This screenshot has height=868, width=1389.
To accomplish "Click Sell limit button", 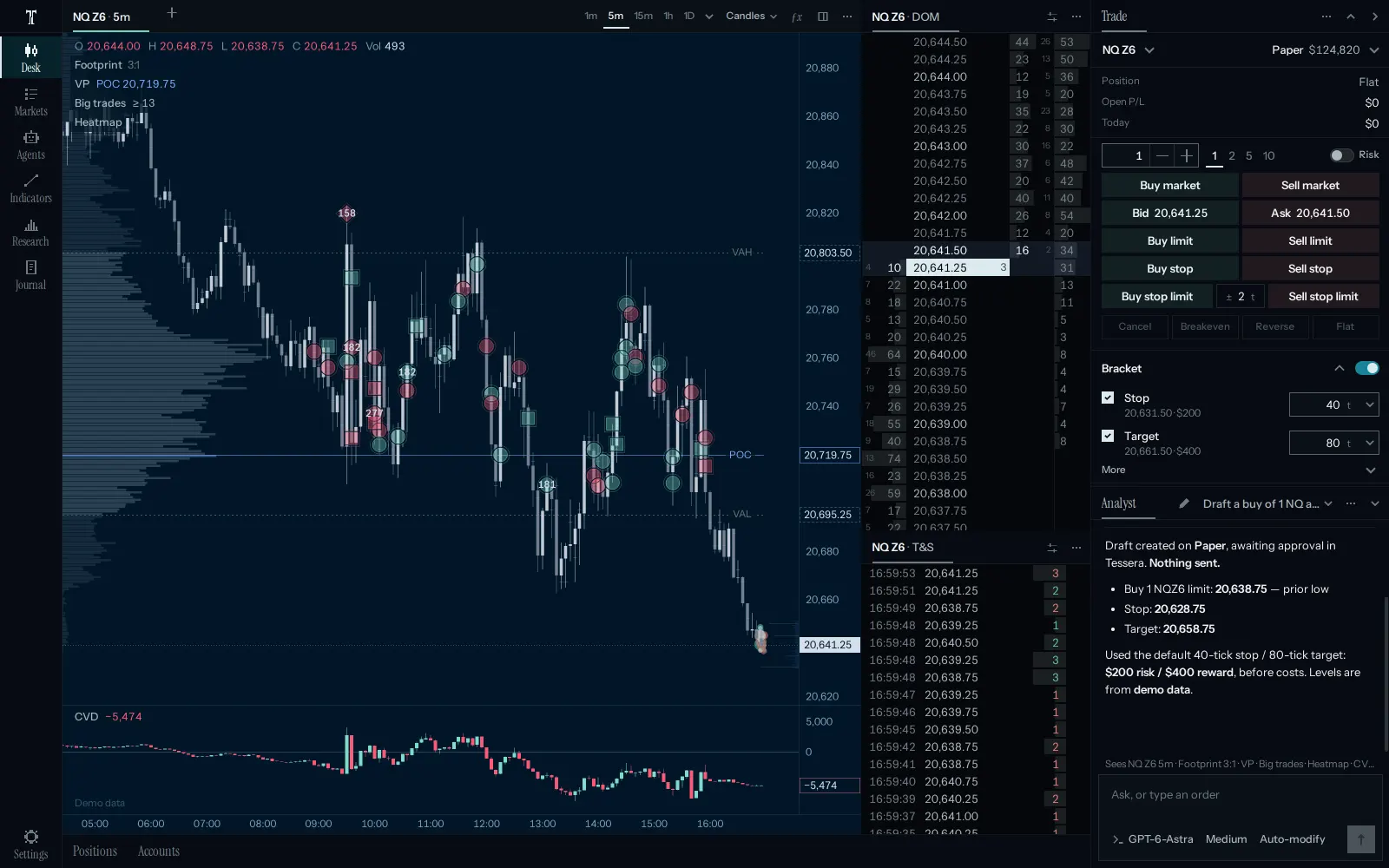I will click(1310, 240).
